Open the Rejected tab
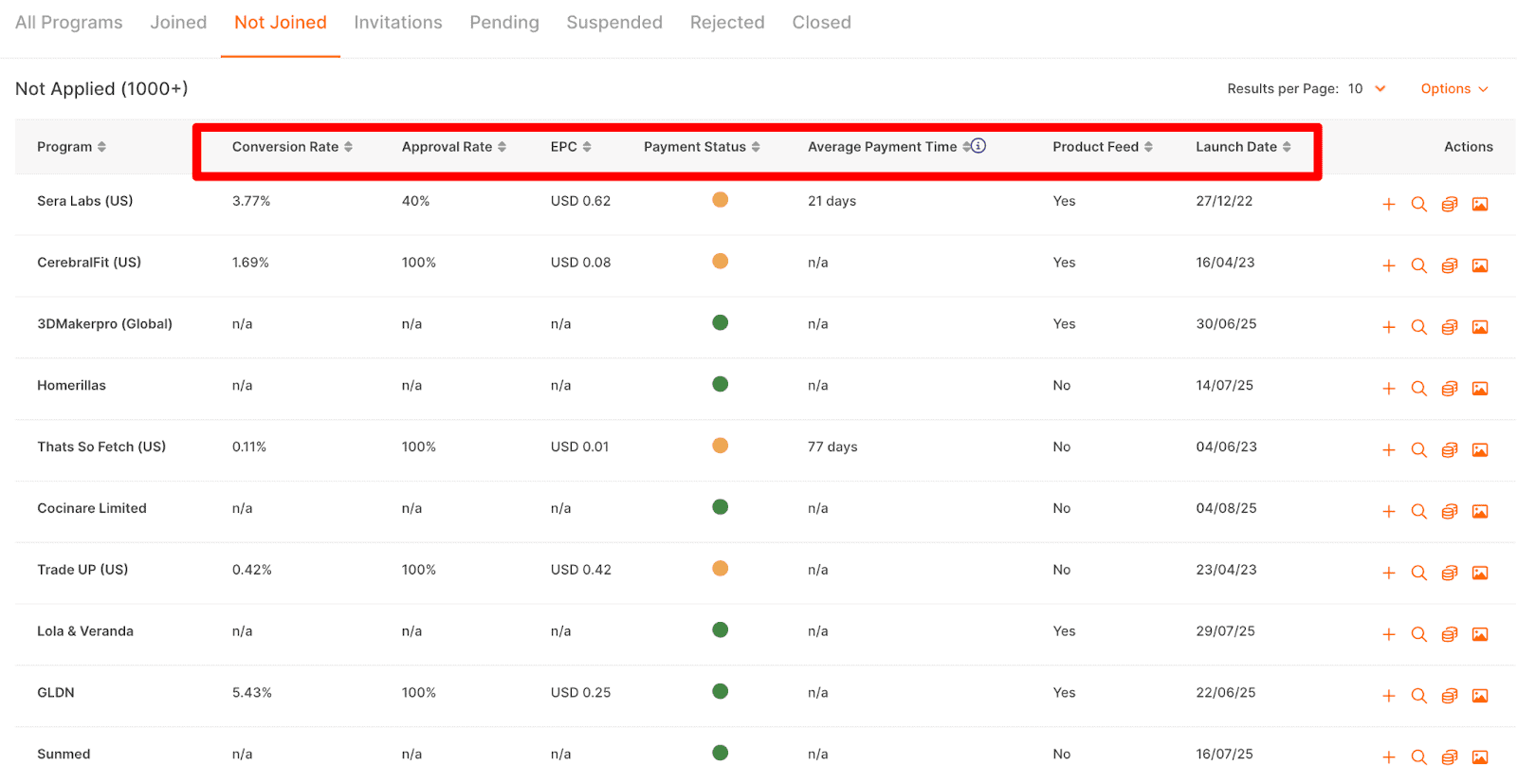 727,22
